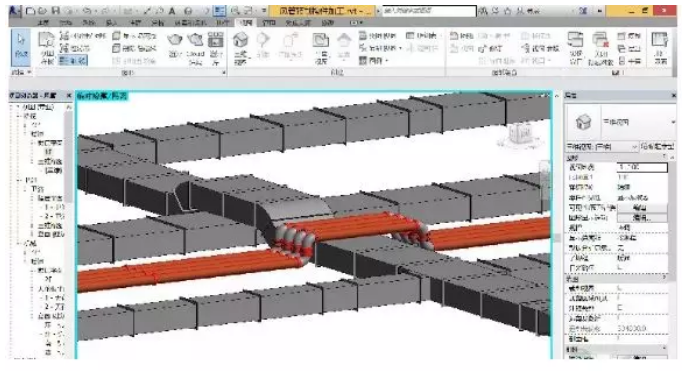Expand the Select panel dropdown below Modify

click(x=21, y=72)
